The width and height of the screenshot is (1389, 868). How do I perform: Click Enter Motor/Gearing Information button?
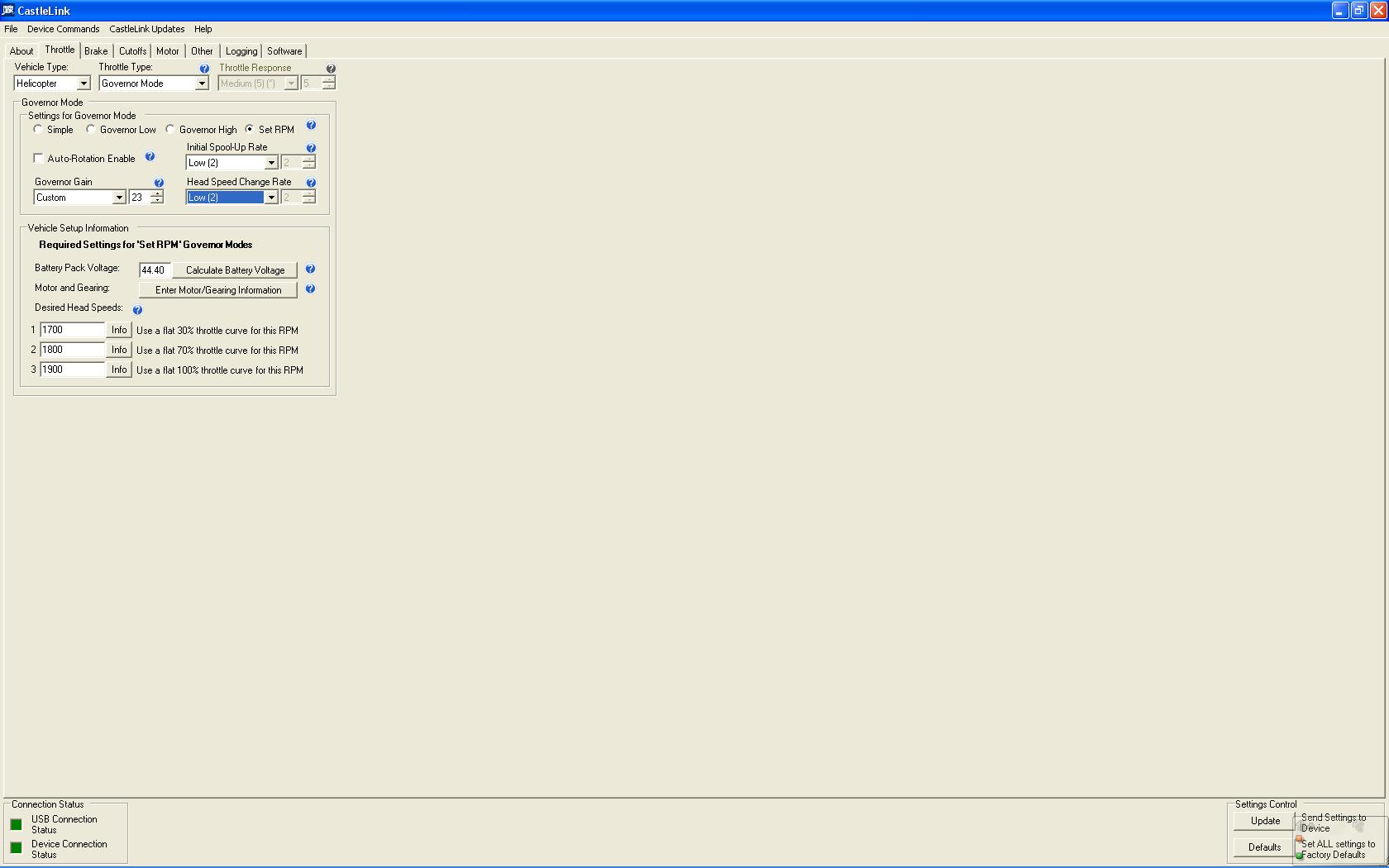[x=218, y=290]
